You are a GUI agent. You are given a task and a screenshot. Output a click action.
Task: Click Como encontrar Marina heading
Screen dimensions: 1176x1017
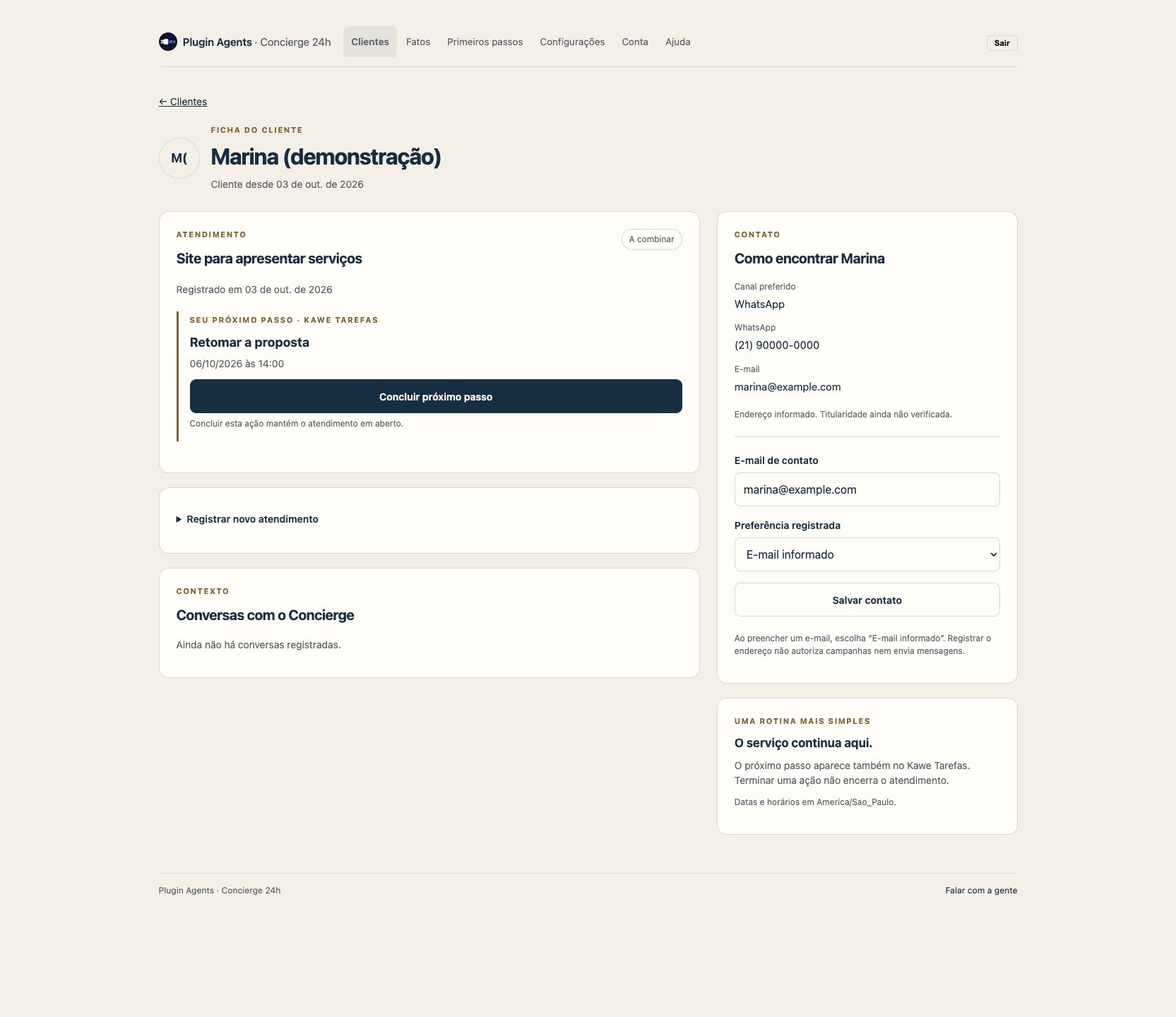[809, 258]
